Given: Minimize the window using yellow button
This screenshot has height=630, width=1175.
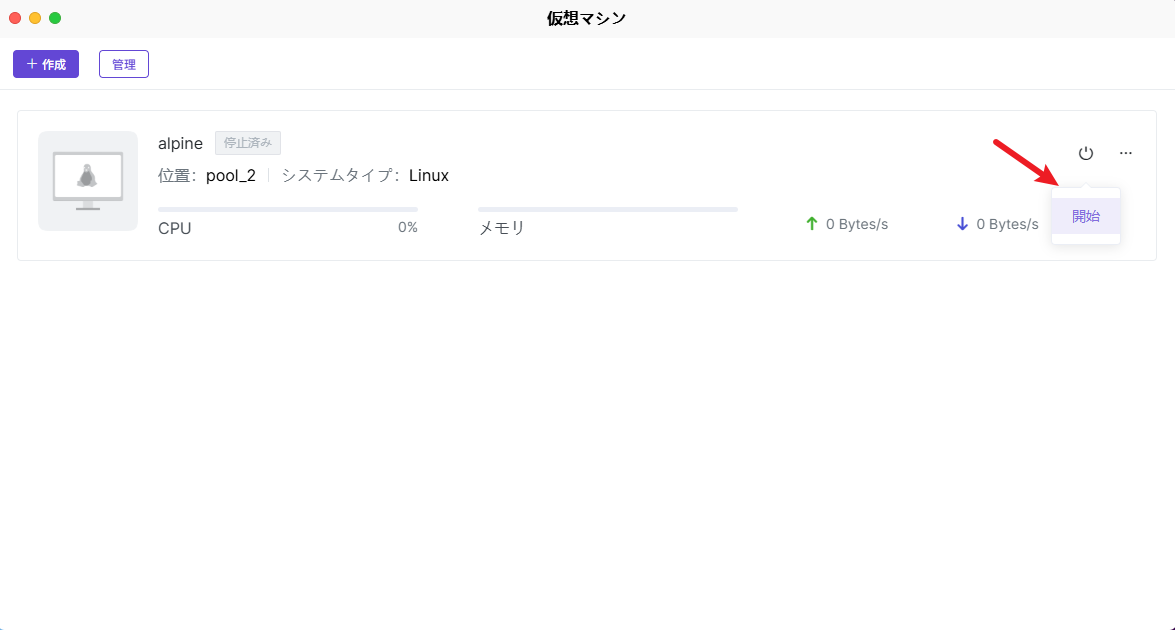Looking at the screenshot, I should pos(35,18).
